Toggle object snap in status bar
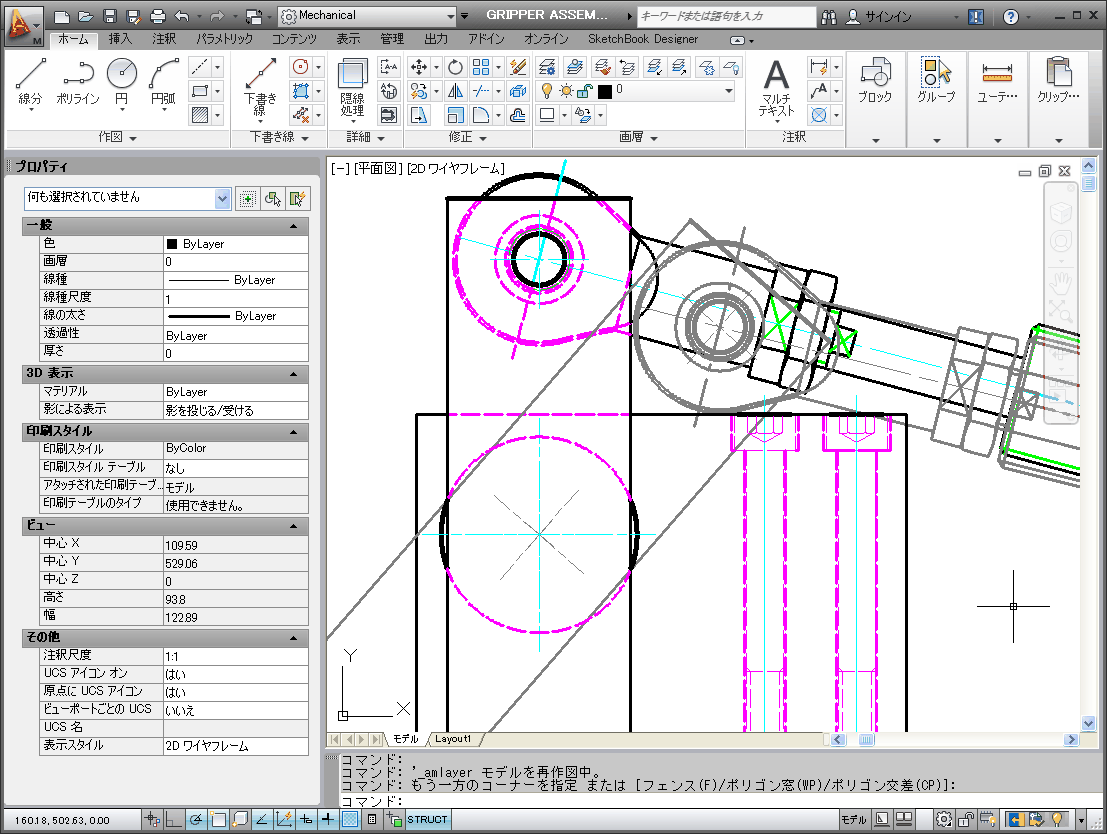 [x=218, y=819]
